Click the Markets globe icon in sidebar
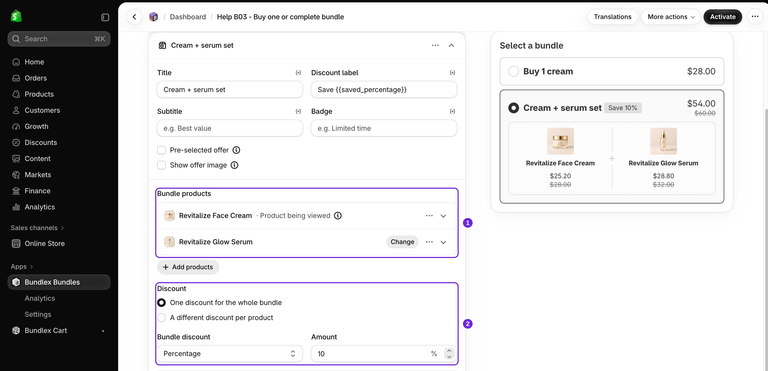This screenshot has height=371, width=768. 16,175
